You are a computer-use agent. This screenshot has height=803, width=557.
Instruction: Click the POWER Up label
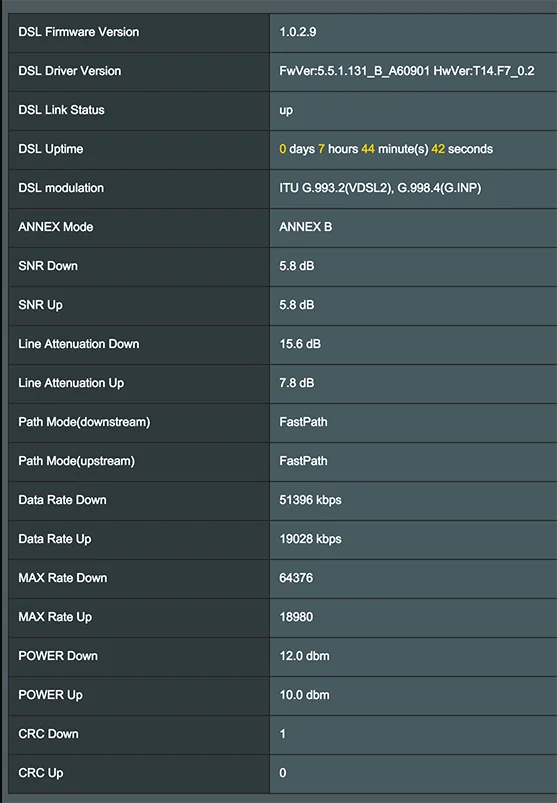(50, 695)
